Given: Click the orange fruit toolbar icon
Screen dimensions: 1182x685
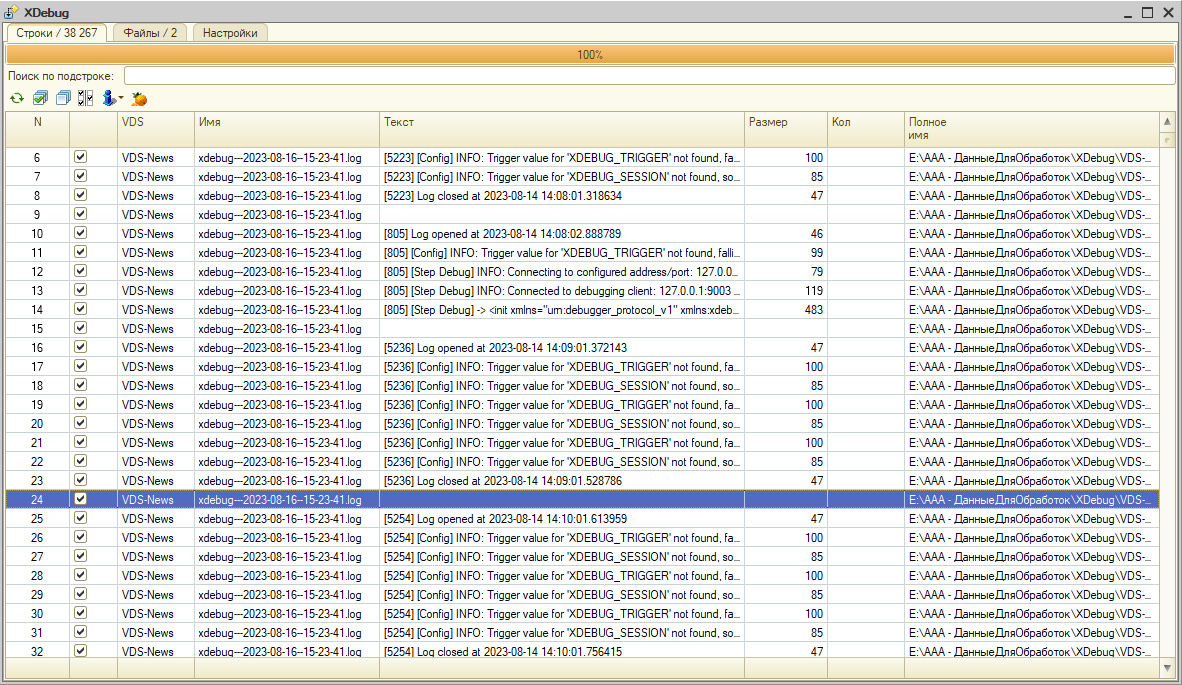Looking at the screenshot, I should (139, 98).
